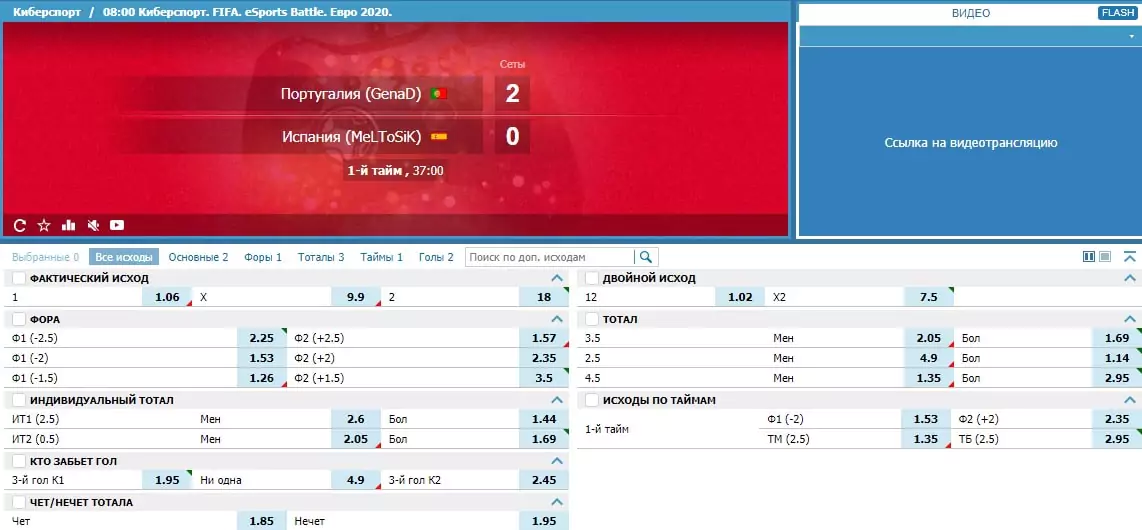The height and width of the screenshot is (530, 1142).
Task: Collapse the Фора section
Action: pyautogui.click(x=557, y=319)
